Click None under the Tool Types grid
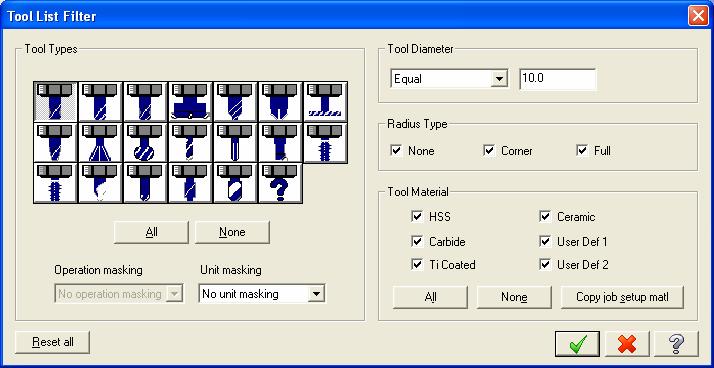714x368 pixels. pyautogui.click(x=232, y=232)
